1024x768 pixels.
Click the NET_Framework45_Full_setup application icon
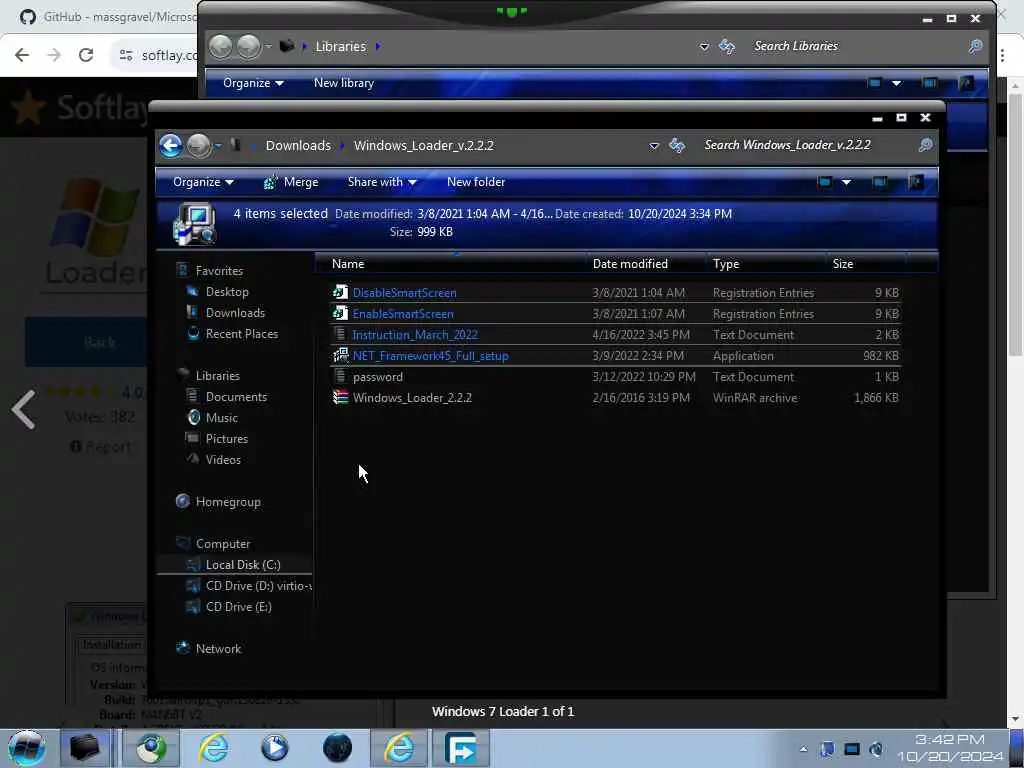point(340,356)
